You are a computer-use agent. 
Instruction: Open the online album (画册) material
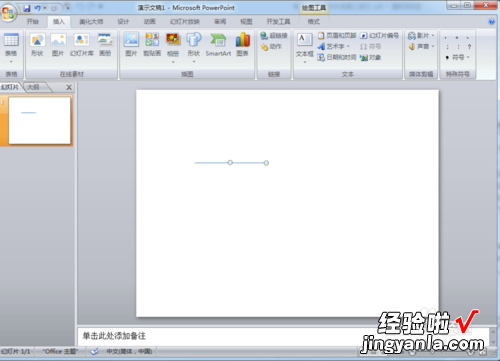[x=105, y=45]
